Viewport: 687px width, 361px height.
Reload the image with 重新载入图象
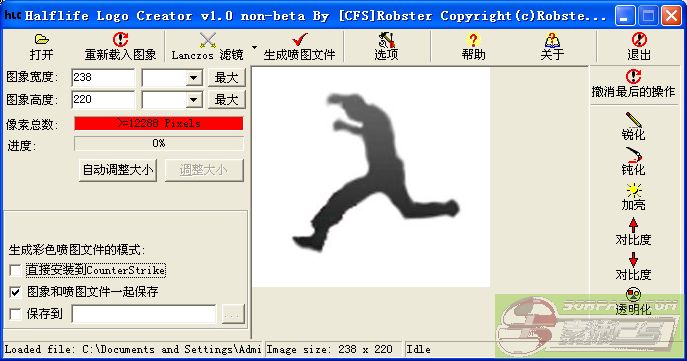(x=120, y=47)
